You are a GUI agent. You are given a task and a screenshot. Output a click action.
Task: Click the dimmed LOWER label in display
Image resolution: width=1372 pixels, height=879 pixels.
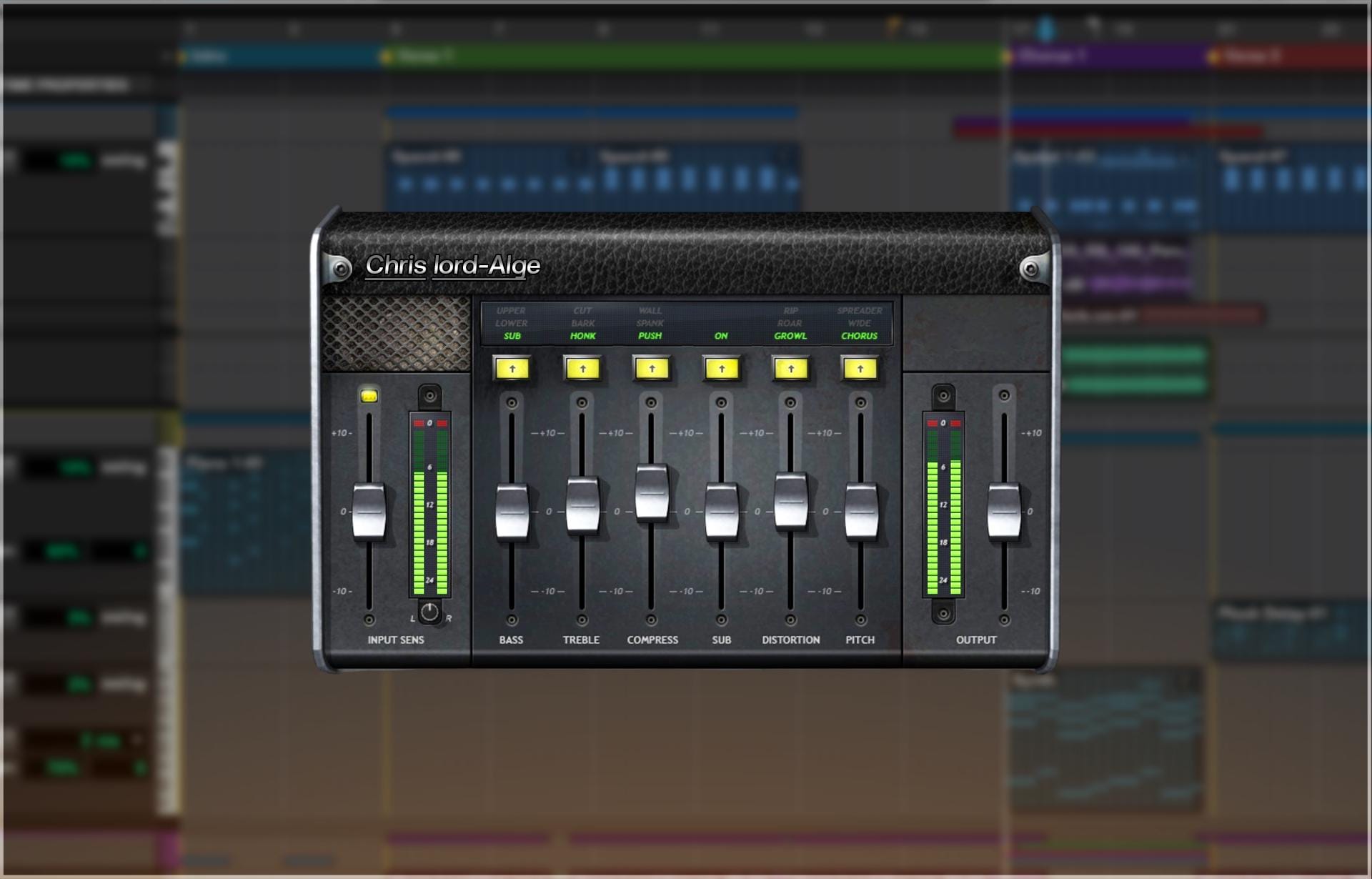(x=512, y=323)
